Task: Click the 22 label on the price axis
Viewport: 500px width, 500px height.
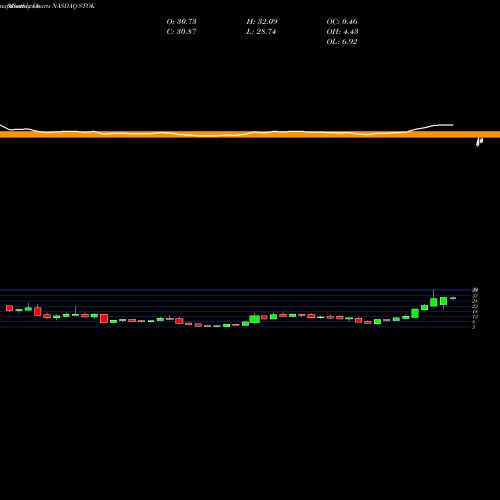Action: point(475,306)
